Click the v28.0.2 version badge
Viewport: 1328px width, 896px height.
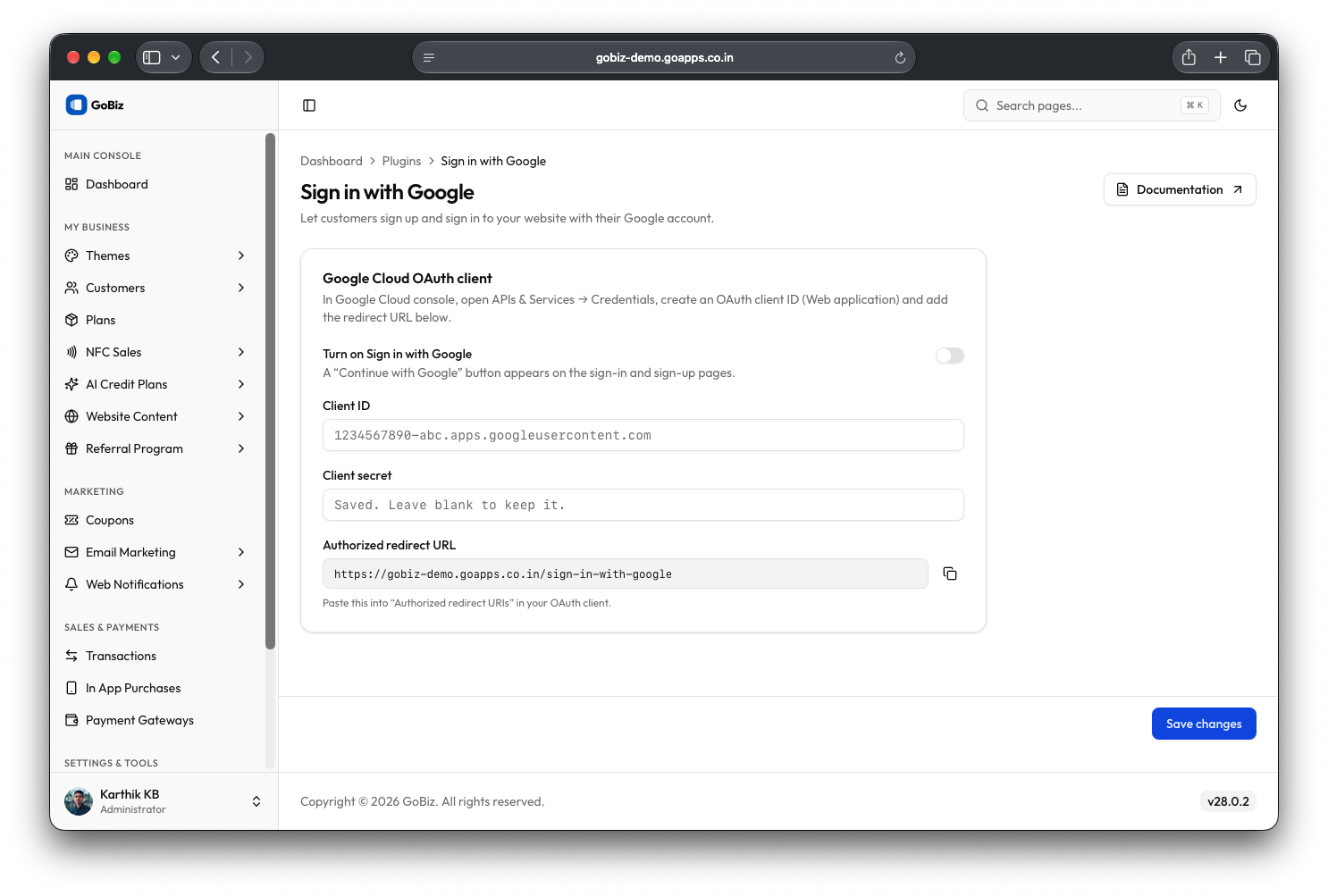1228,801
